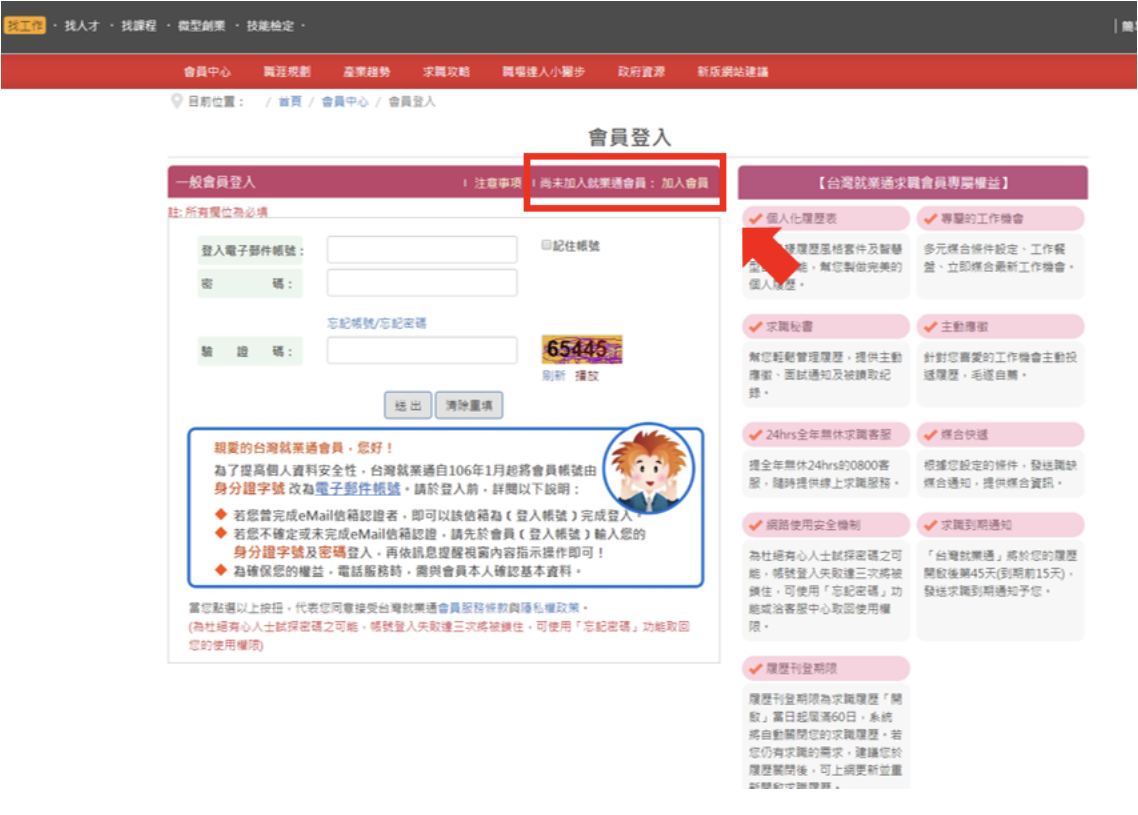Image resolution: width=1138 pixels, height=815 pixels.
Task: Follow the 首頁 breadcrumb link
Action: [290, 102]
